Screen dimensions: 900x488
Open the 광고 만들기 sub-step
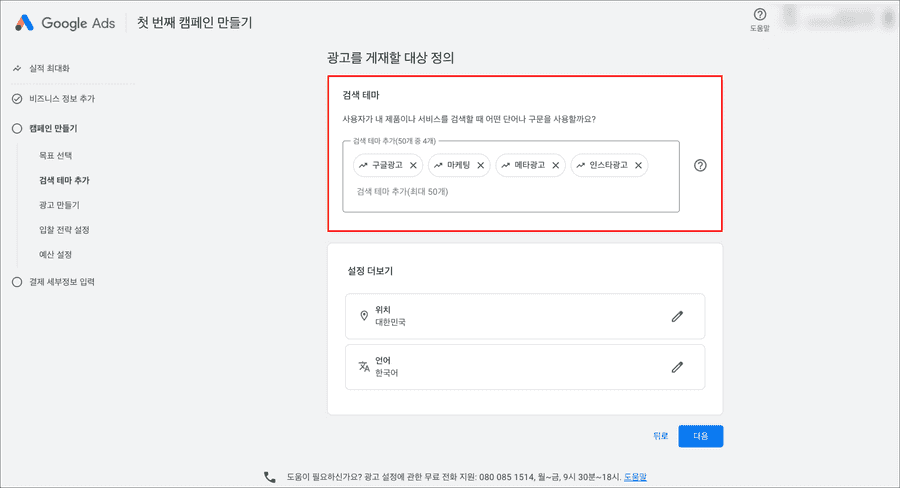click(59, 205)
